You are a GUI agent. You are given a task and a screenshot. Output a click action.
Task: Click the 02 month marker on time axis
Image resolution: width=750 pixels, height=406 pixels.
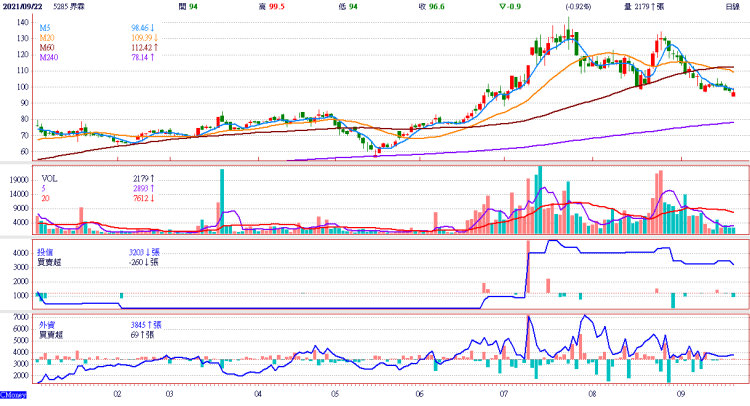click(x=117, y=394)
